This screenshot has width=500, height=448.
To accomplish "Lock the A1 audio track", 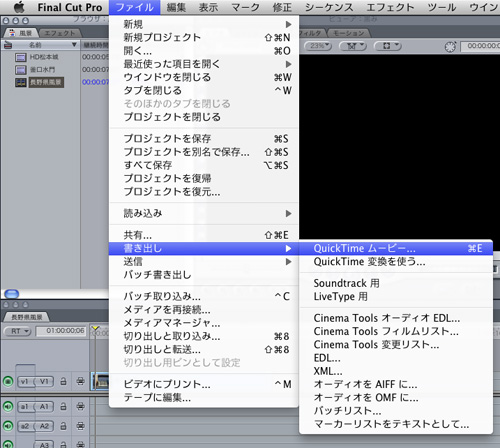I will pos(63,406).
